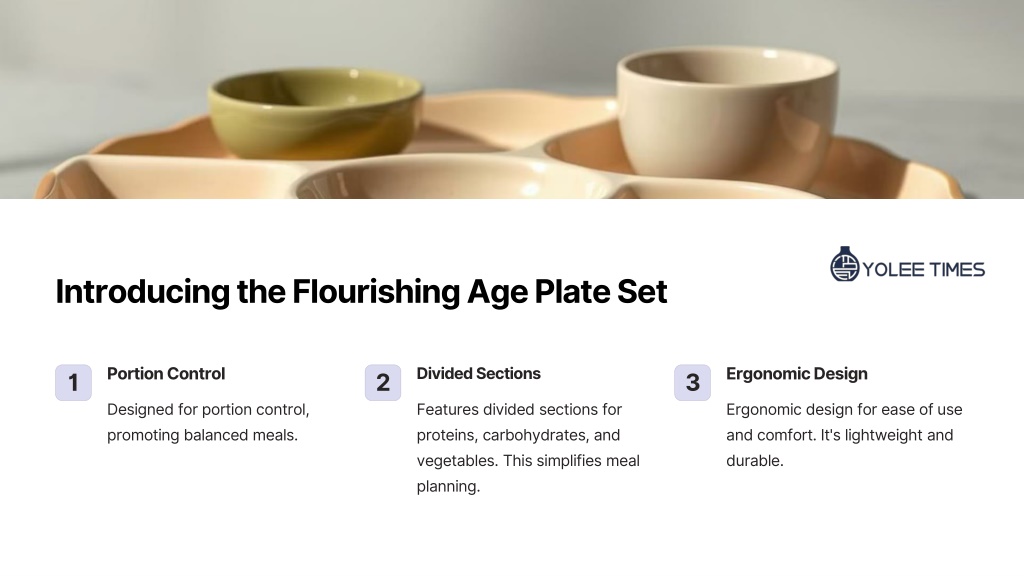This screenshot has width=1024, height=576.
Task: Click the Divided Sections heading
Action: click(479, 374)
